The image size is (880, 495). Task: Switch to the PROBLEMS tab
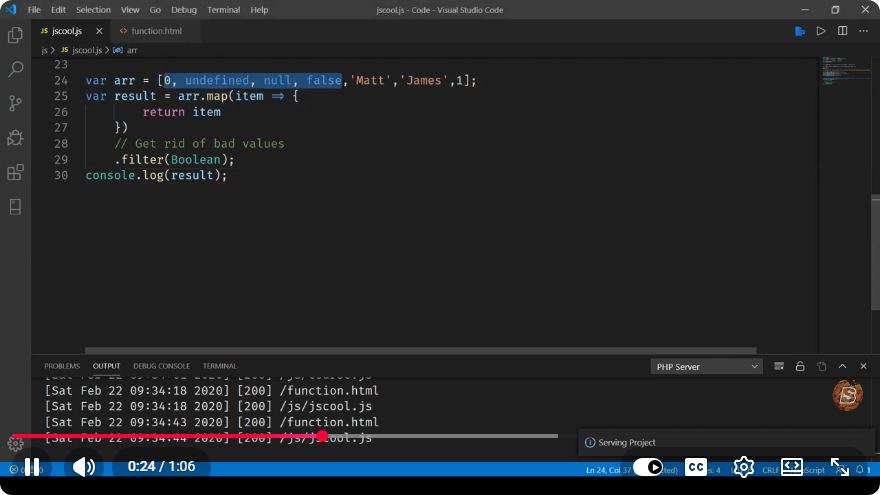[x=62, y=366]
